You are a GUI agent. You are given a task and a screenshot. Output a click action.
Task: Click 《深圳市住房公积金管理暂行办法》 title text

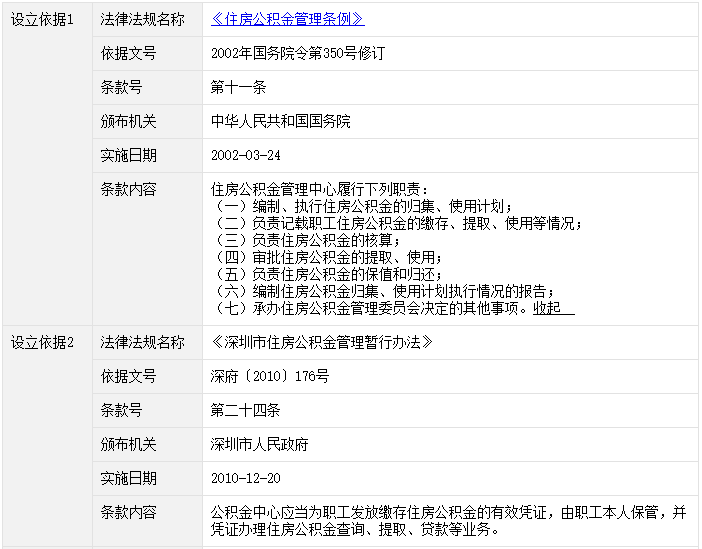coord(322,343)
